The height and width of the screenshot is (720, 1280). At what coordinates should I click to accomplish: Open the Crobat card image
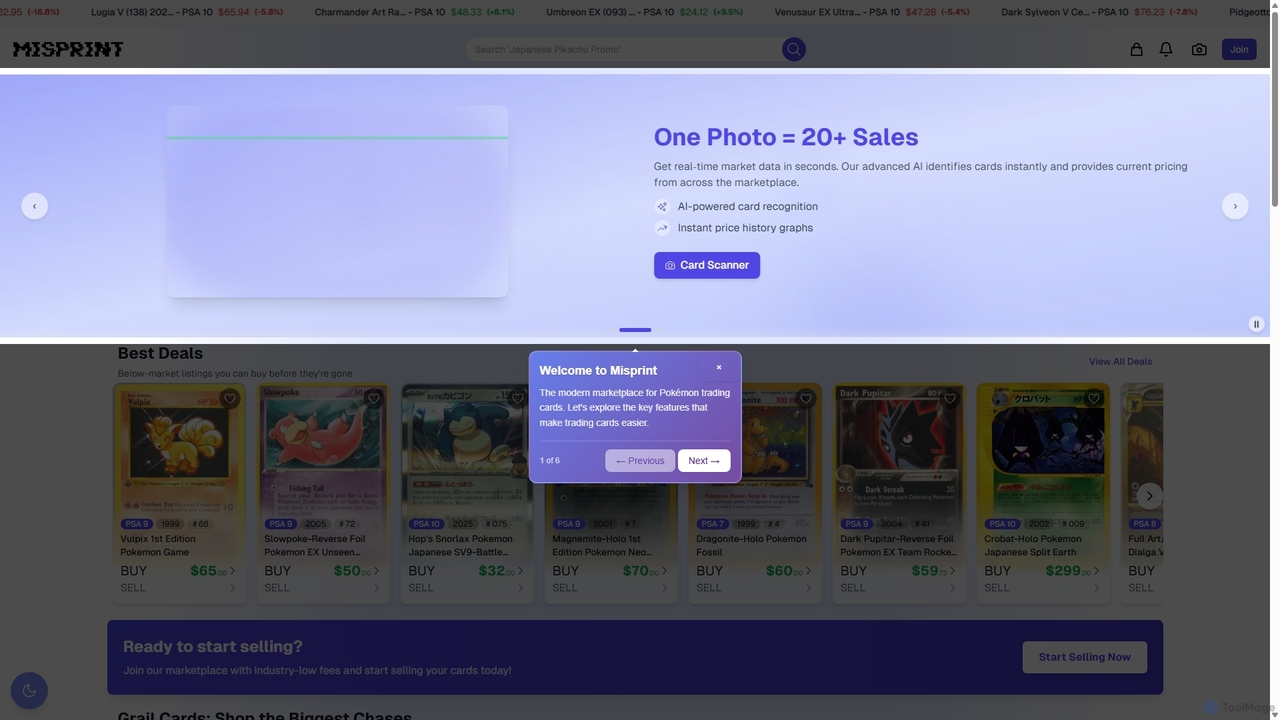pyautogui.click(x=1043, y=450)
